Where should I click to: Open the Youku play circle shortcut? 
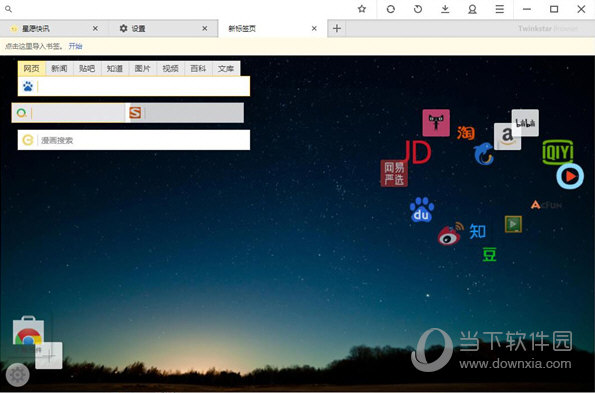[570, 176]
